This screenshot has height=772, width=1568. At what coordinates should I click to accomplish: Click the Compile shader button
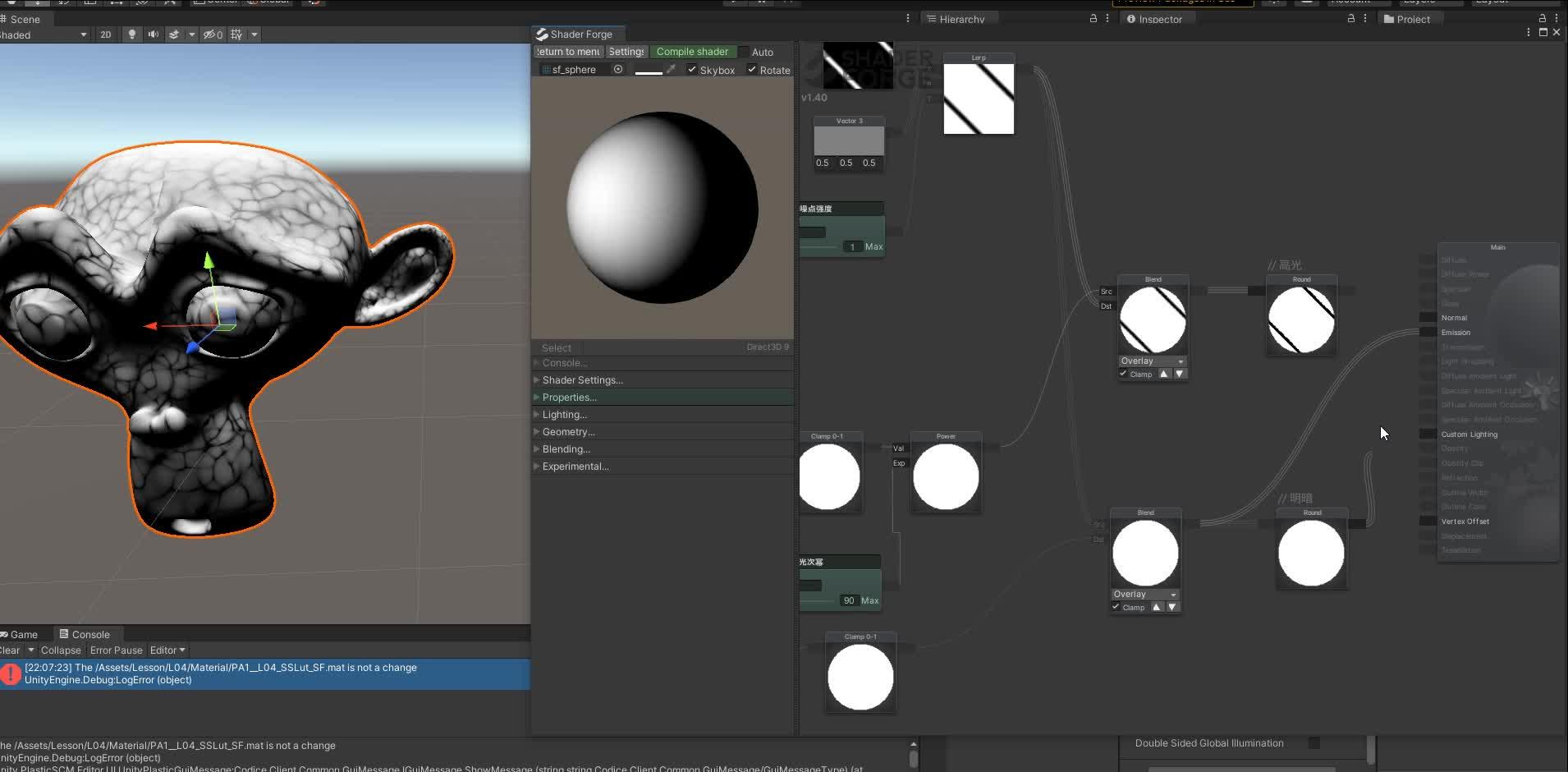[692, 51]
